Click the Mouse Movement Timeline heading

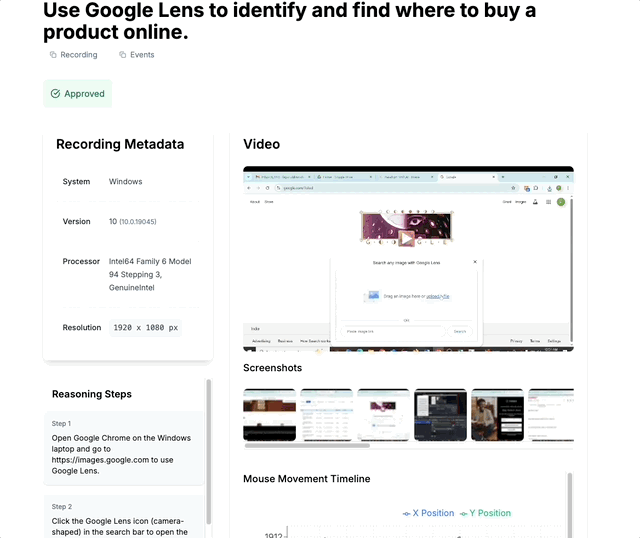click(307, 479)
